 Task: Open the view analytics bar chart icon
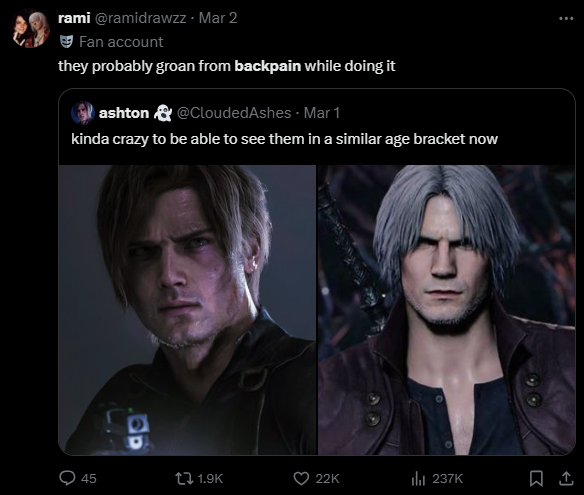point(418,478)
